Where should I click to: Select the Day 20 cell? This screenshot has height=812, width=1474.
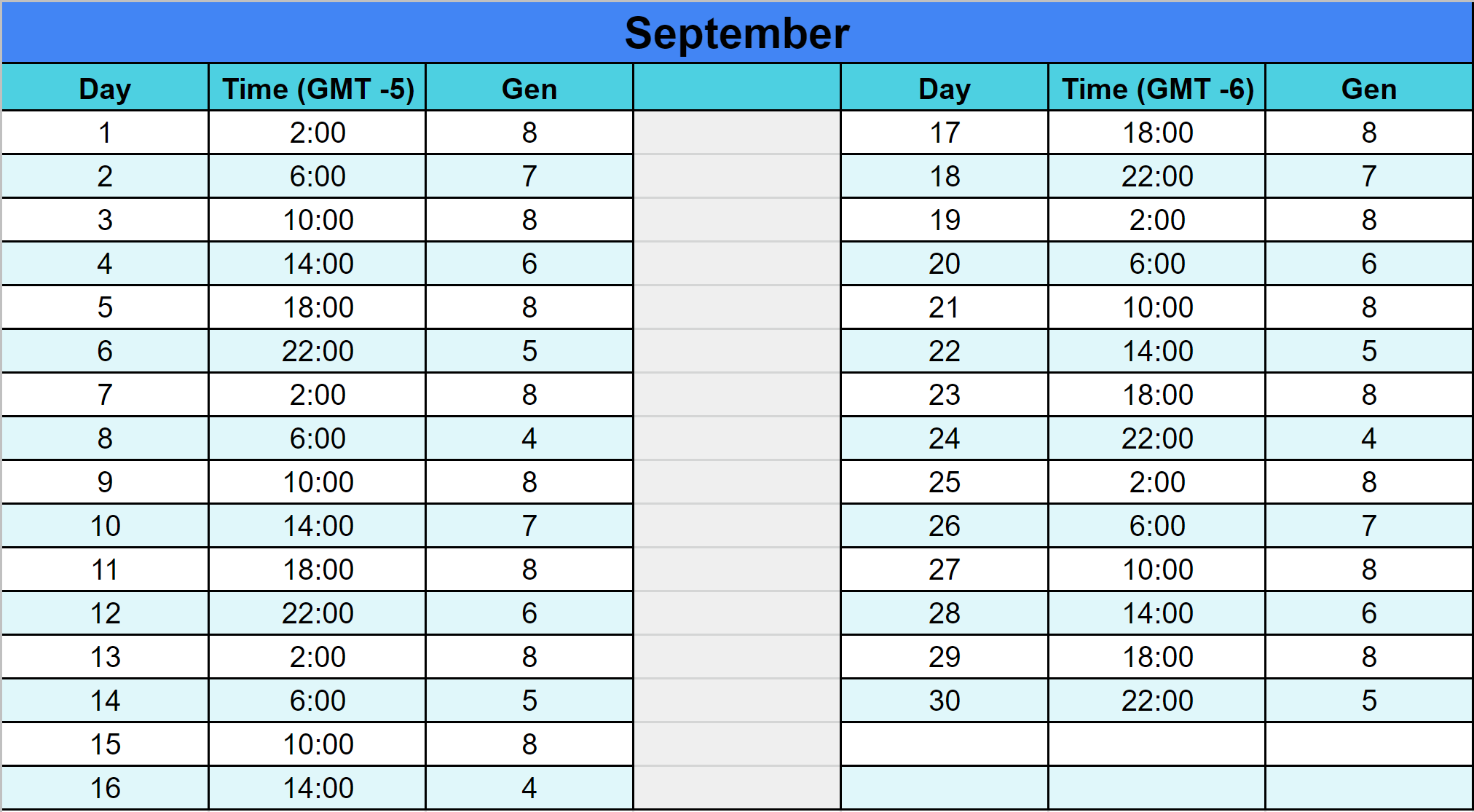(944, 264)
